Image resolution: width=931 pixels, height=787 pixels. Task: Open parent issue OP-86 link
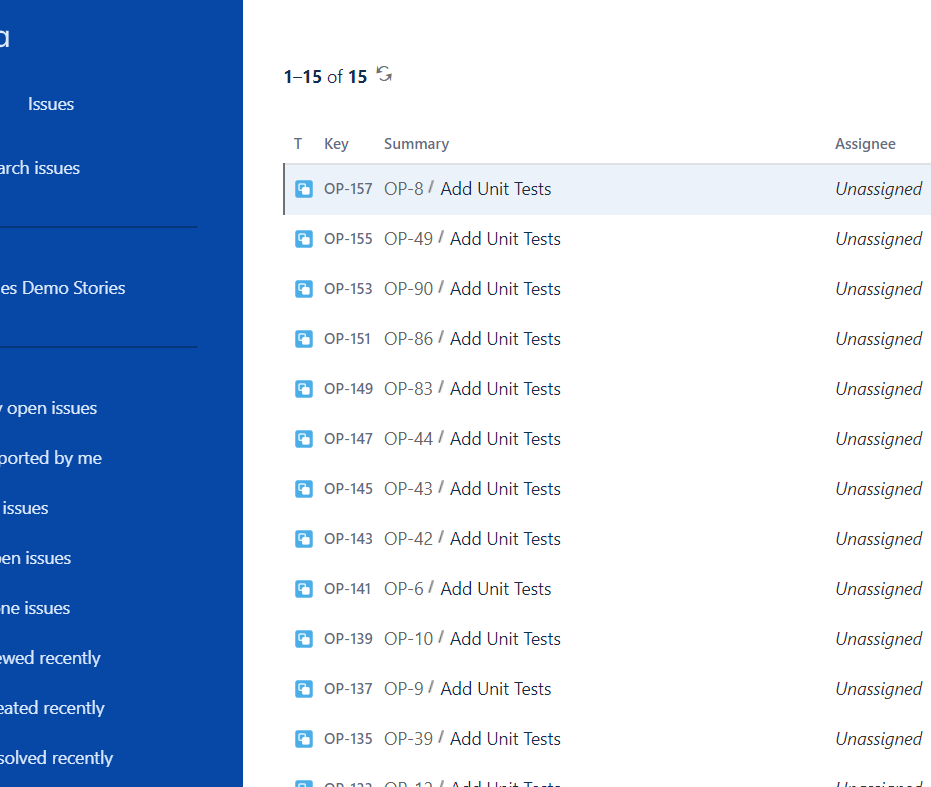click(408, 339)
